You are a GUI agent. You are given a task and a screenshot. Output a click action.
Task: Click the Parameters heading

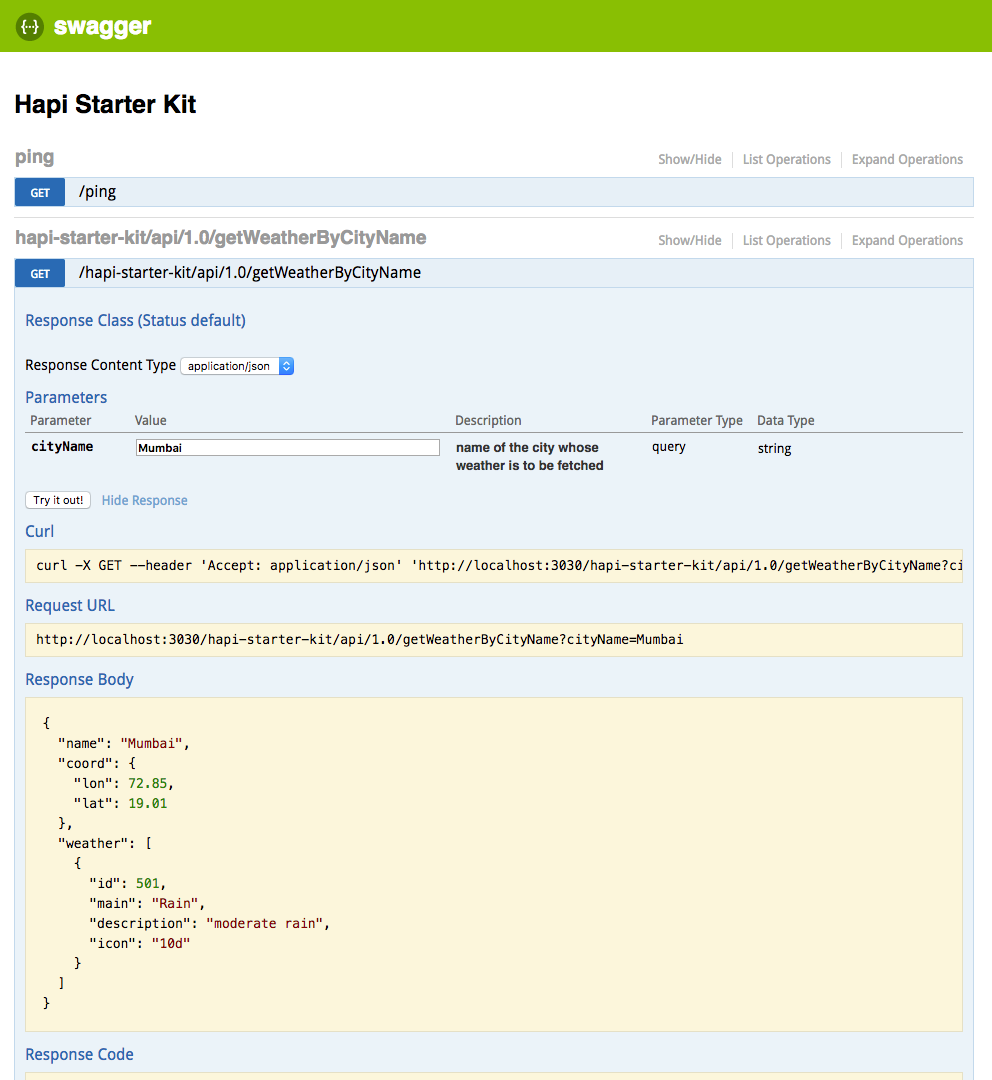pos(66,397)
